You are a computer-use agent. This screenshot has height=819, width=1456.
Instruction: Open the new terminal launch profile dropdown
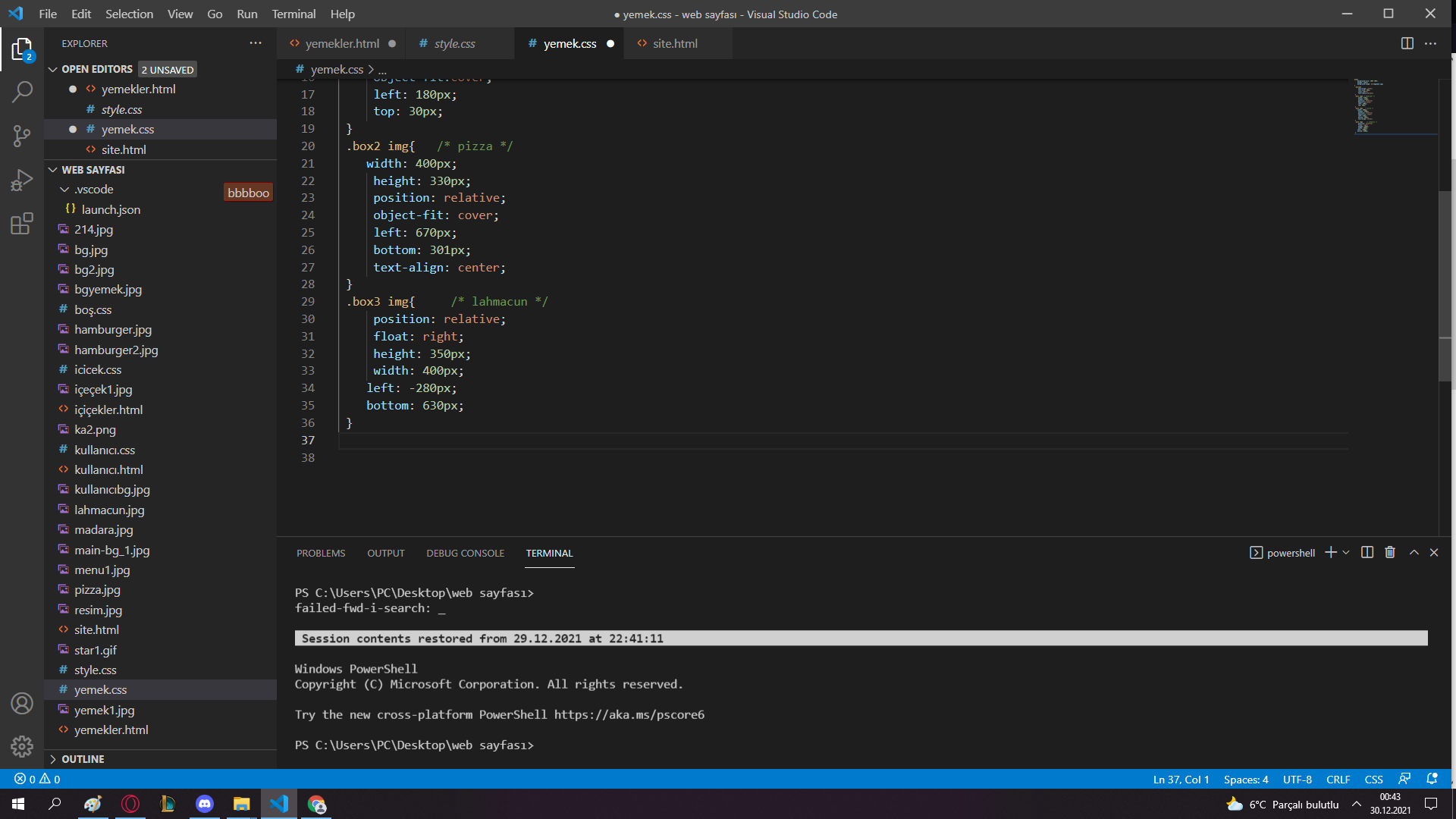click(x=1346, y=553)
